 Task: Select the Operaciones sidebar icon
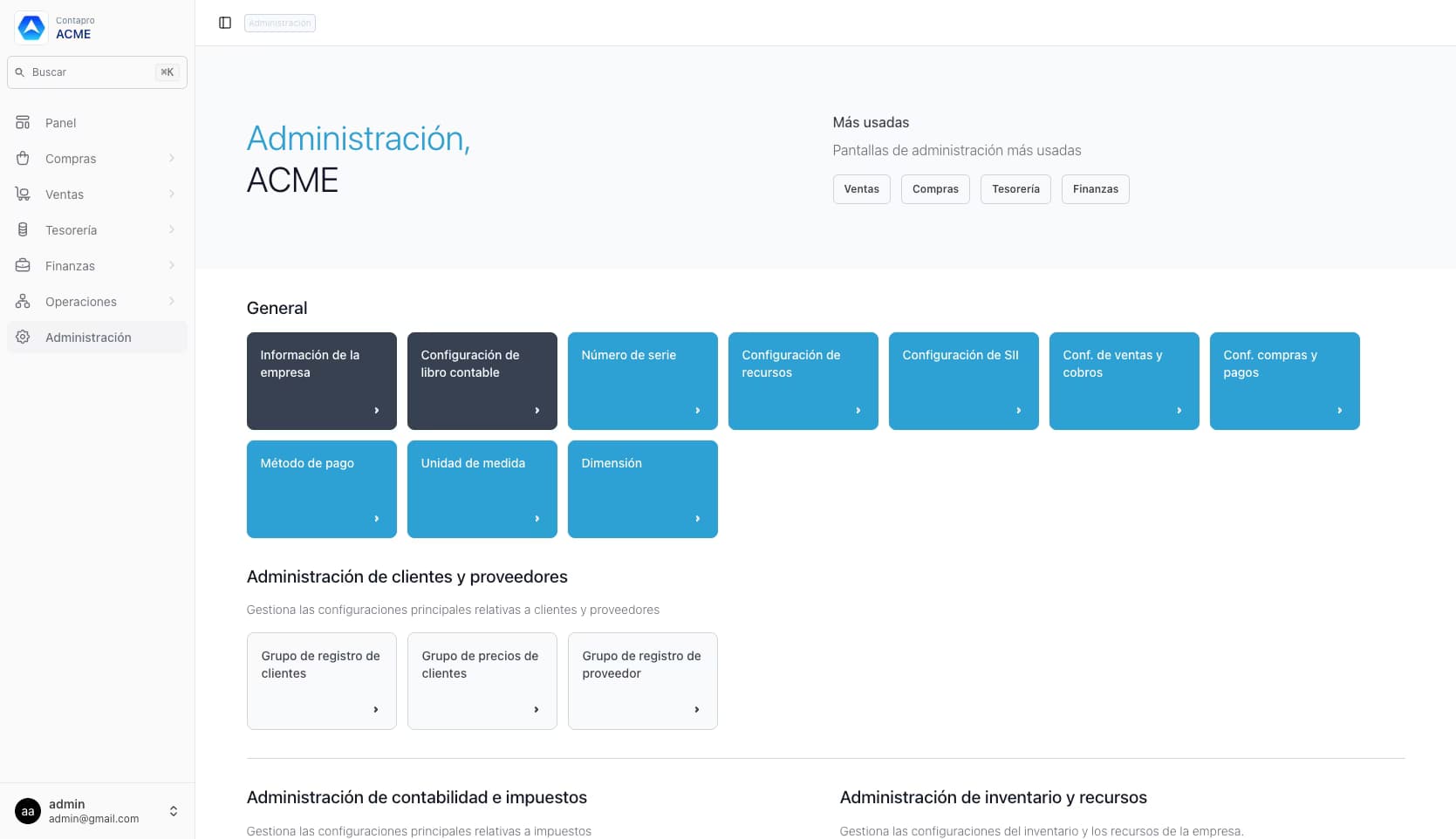(23, 301)
